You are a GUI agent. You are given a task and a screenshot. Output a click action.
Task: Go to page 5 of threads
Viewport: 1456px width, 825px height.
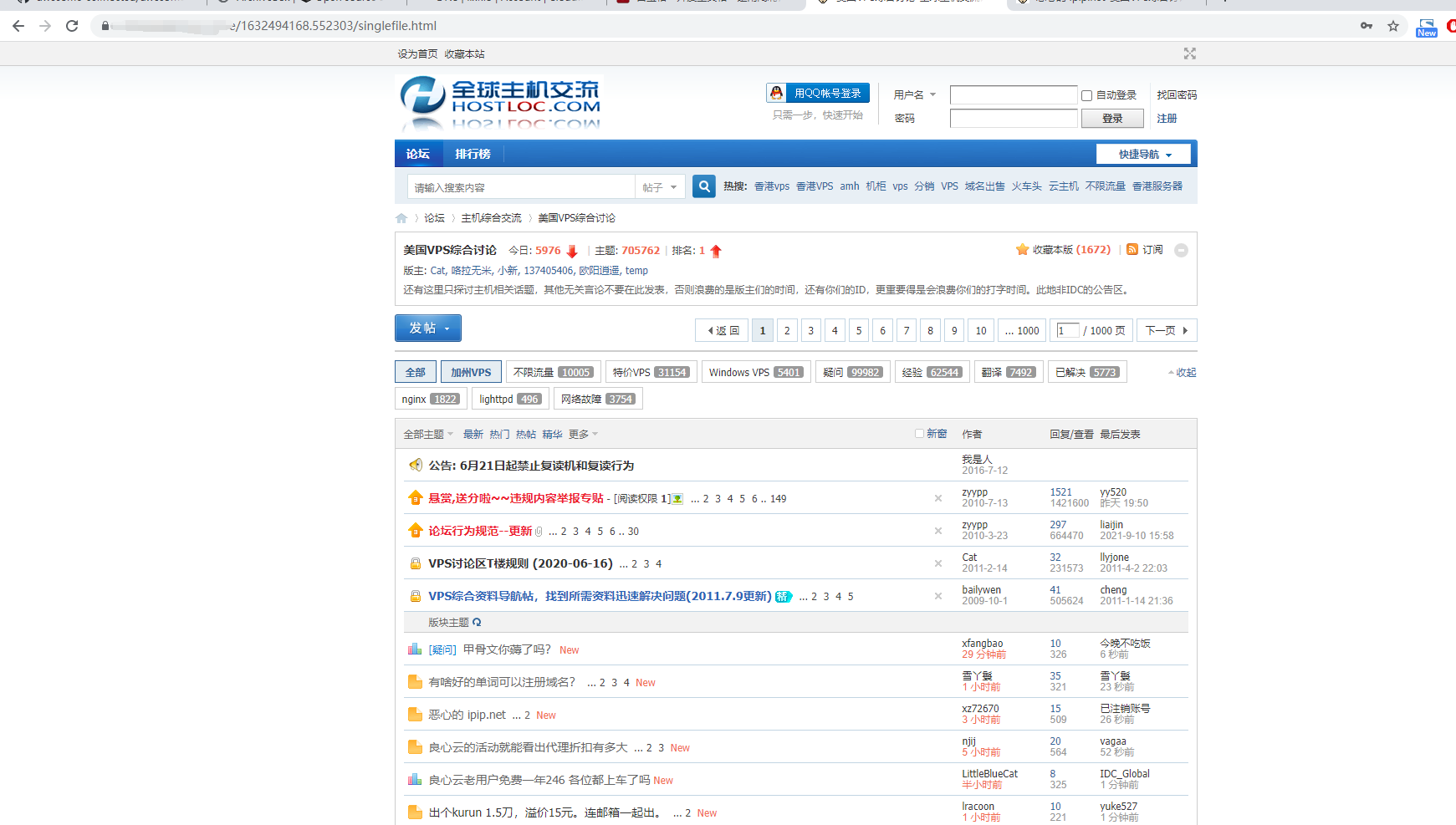[858, 331]
